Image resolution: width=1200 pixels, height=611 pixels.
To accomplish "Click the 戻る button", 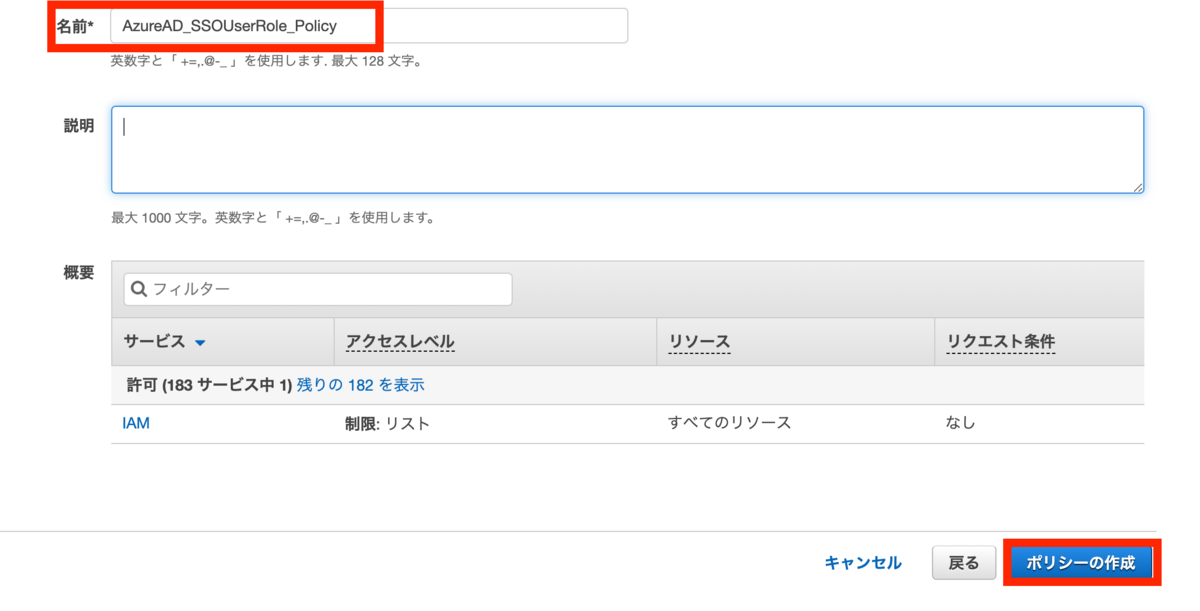I will point(964,563).
